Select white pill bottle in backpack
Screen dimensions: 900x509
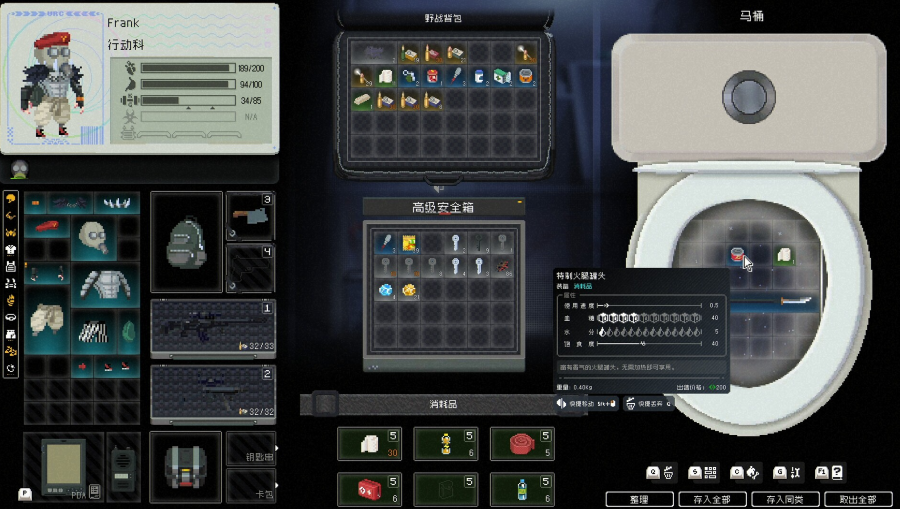479,76
